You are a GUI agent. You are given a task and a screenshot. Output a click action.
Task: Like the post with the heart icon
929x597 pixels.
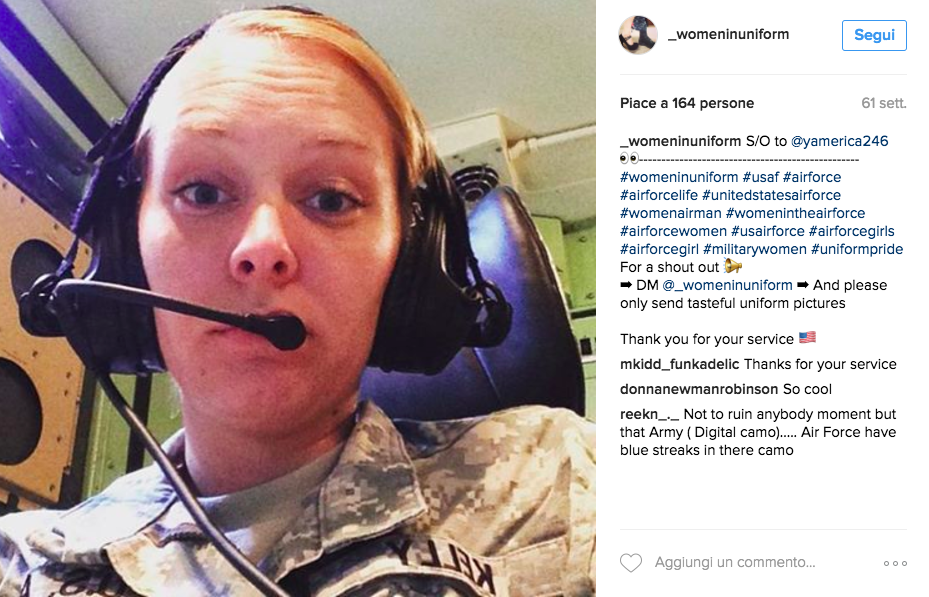[630, 563]
